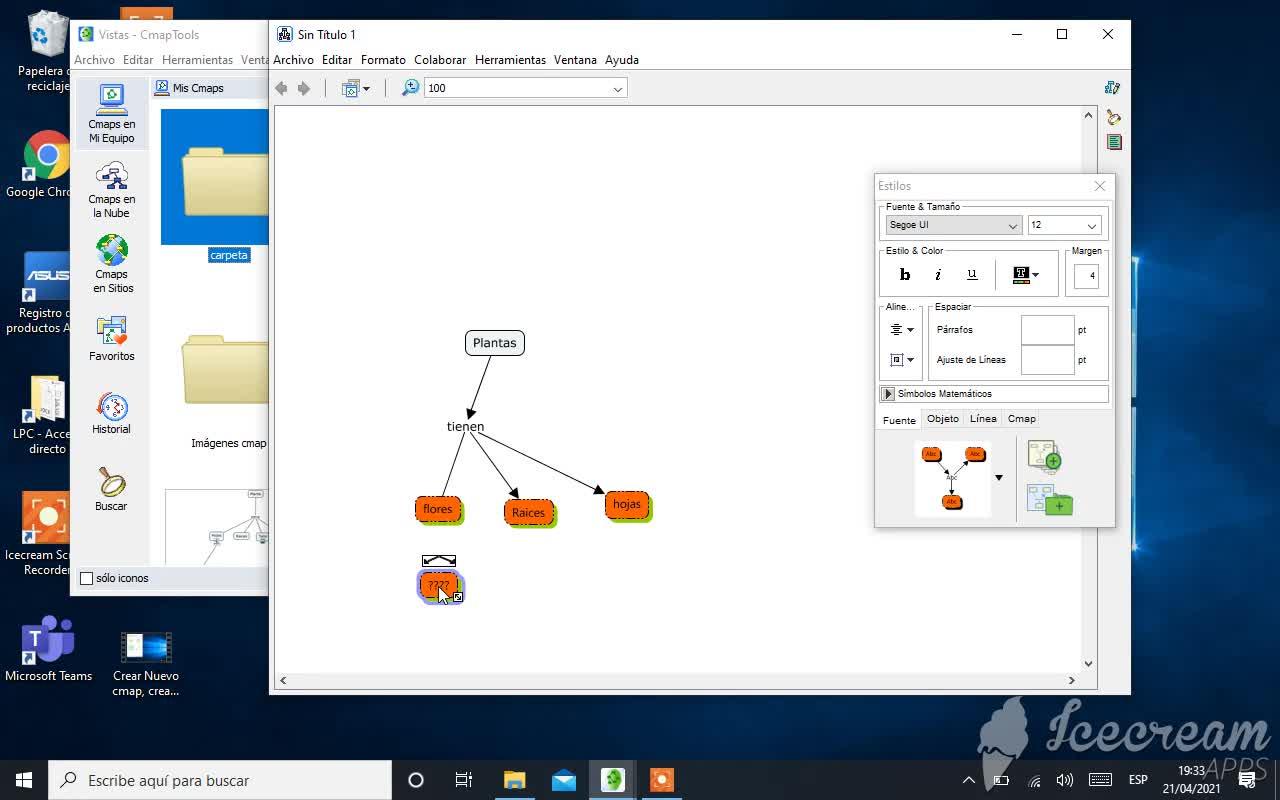
Task: Open File Explorer from the taskbar
Action: point(514,780)
